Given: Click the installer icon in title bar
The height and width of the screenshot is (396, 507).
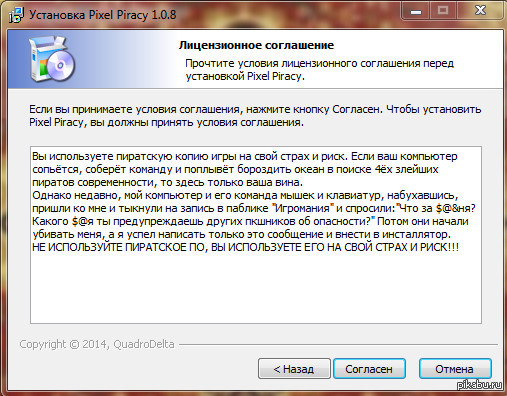Looking at the screenshot, I should point(16,15).
